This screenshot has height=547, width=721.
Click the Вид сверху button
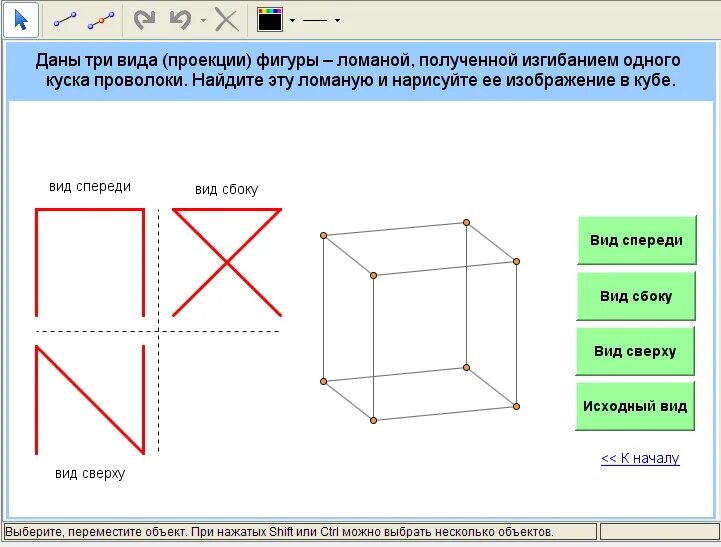tap(635, 351)
